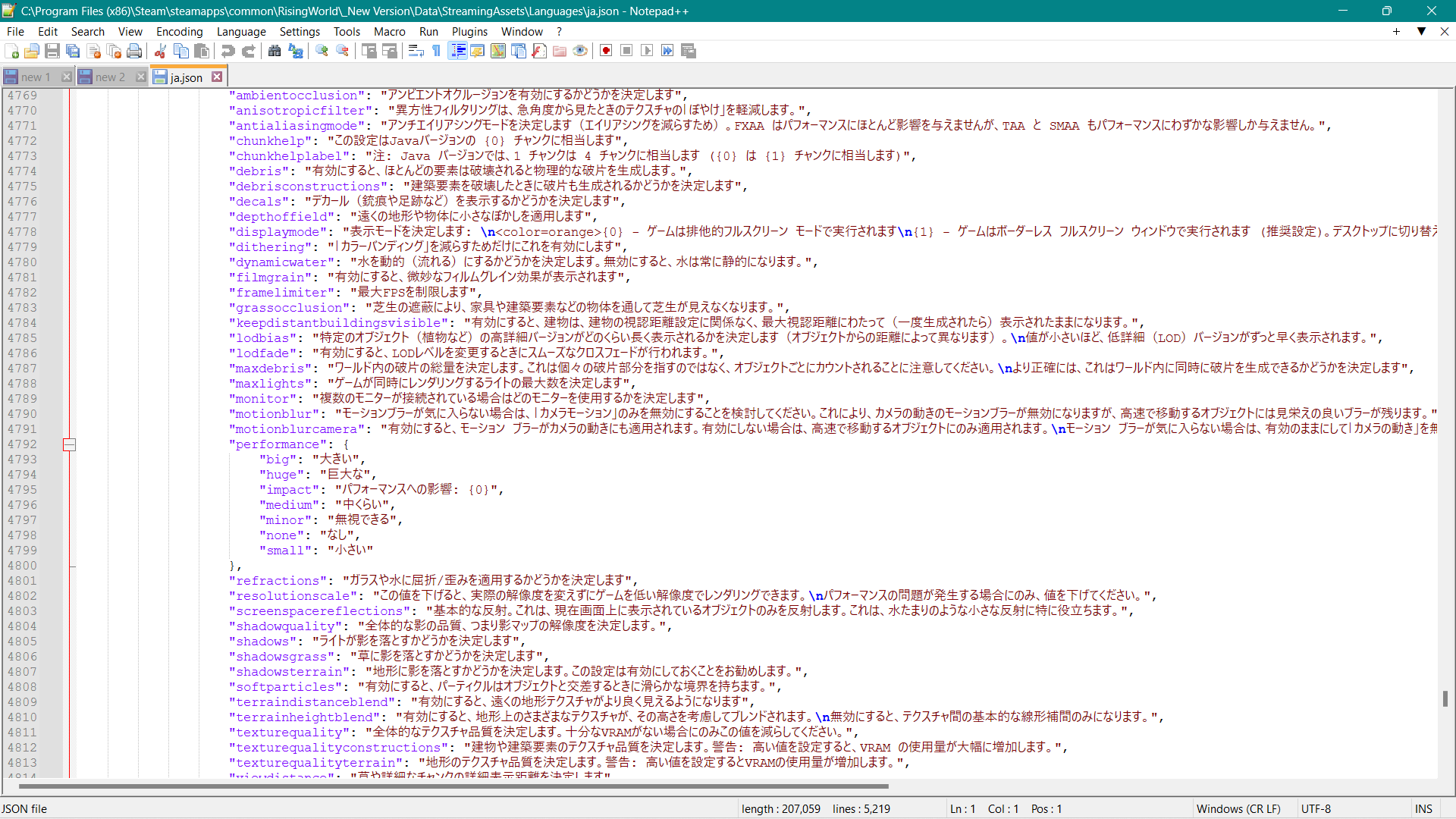Open the Windows (CR LF) line-ending selector
1456x819 pixels.
tap(1238, 808)
